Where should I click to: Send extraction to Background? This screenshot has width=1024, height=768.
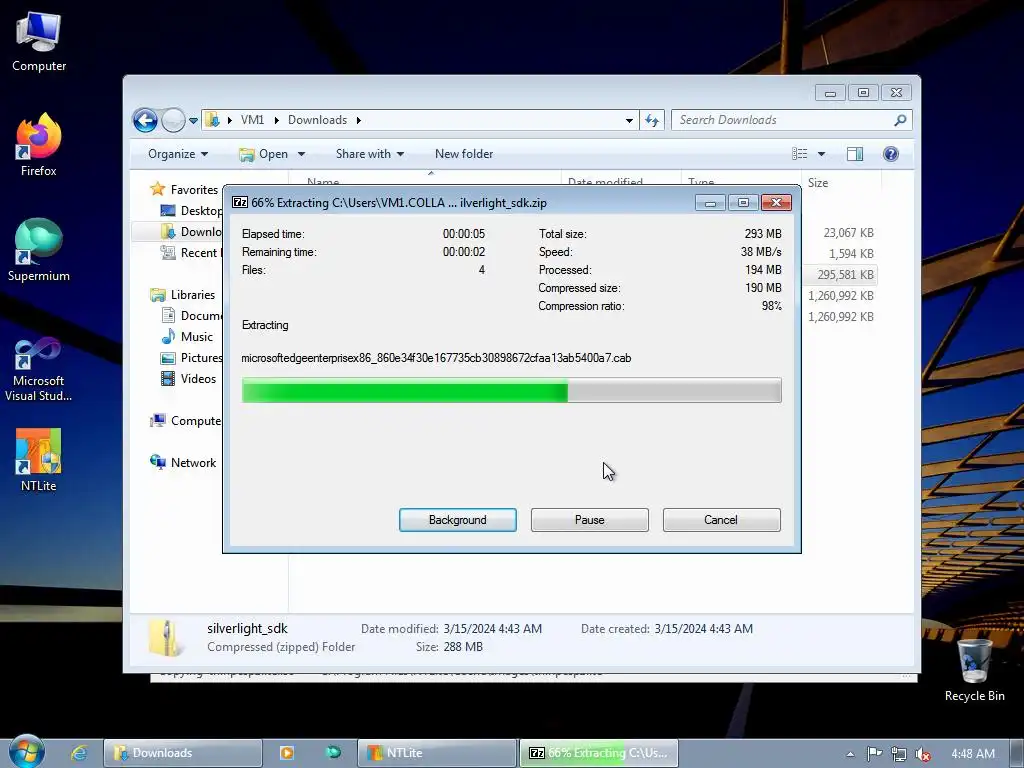(x=458, y=520)
